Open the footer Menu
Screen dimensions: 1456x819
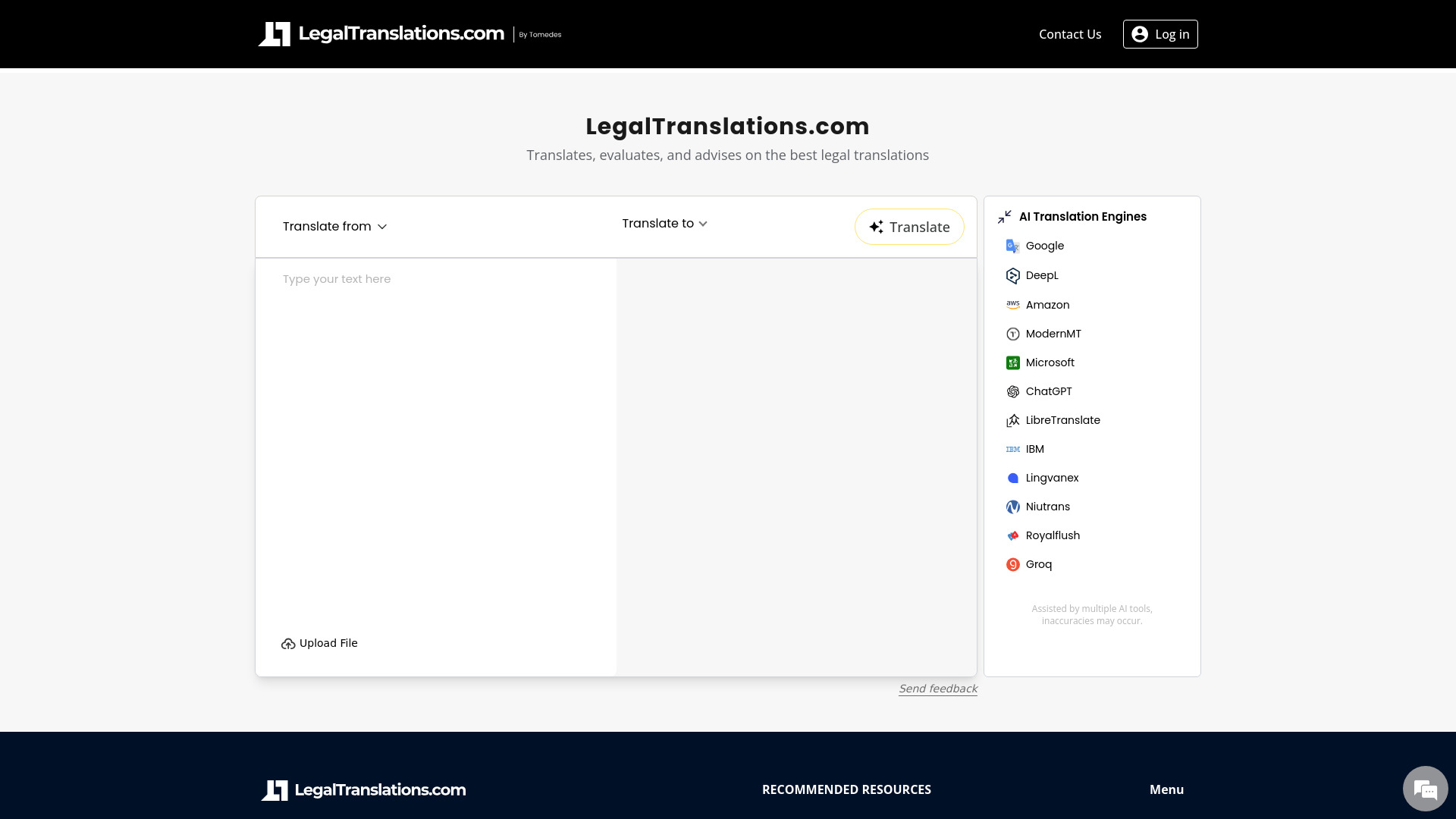1166,789
